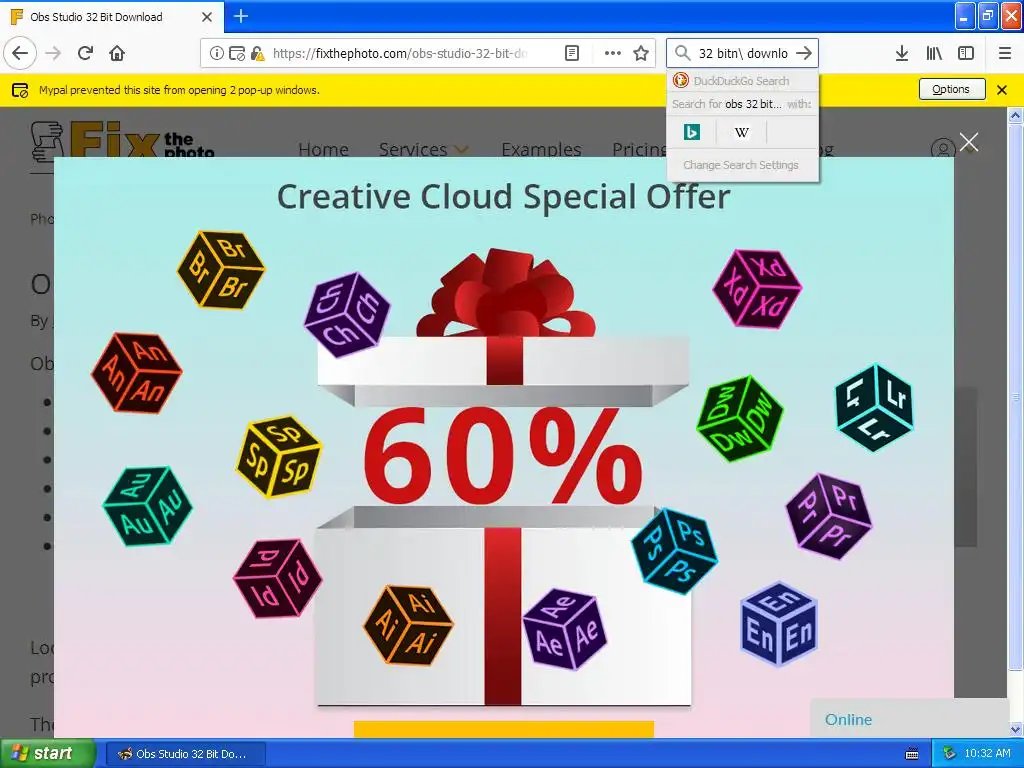Open Change Search Settings
Image resolution: width=1024 pixels, height=768 pixels.
(743, 165)
